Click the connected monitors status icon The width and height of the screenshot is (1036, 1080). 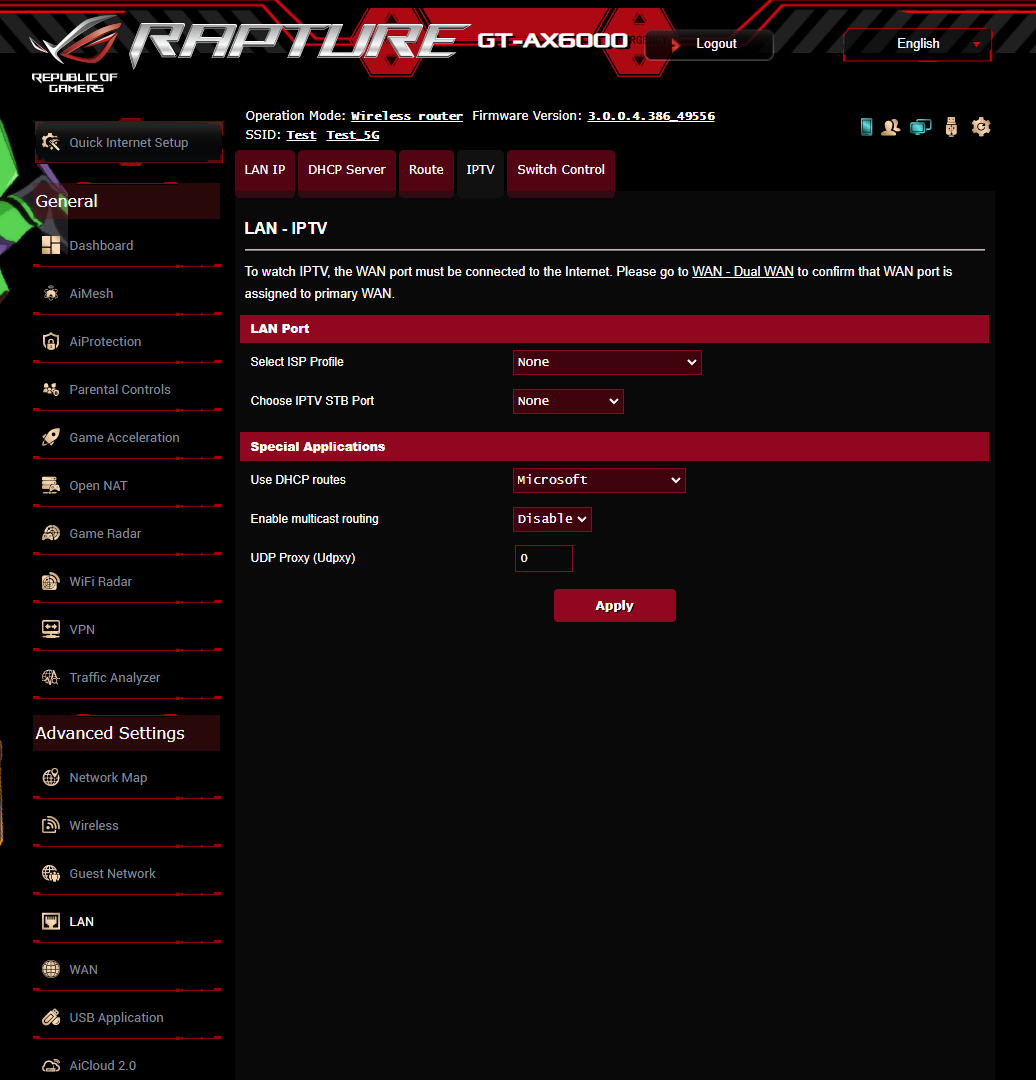tap(920, 127)
